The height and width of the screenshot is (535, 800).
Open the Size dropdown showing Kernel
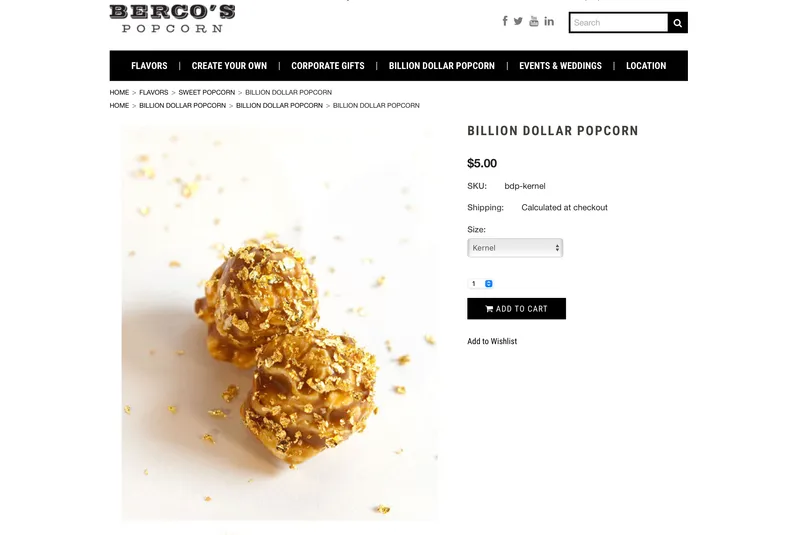click(x=515, y=248)
